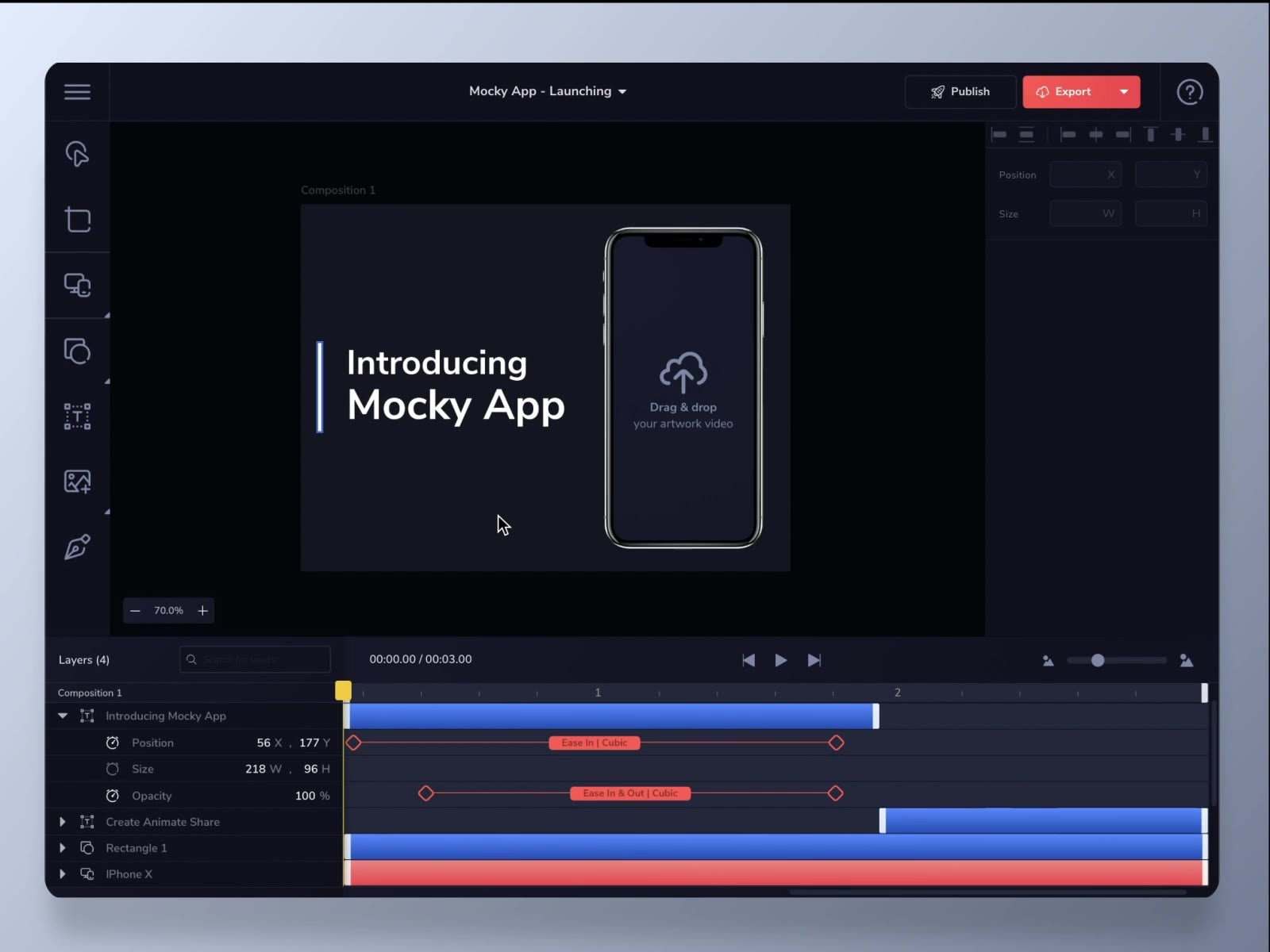The image size is (1270, 952).
Task: Play the composition
Action: (x=781, y=660)
